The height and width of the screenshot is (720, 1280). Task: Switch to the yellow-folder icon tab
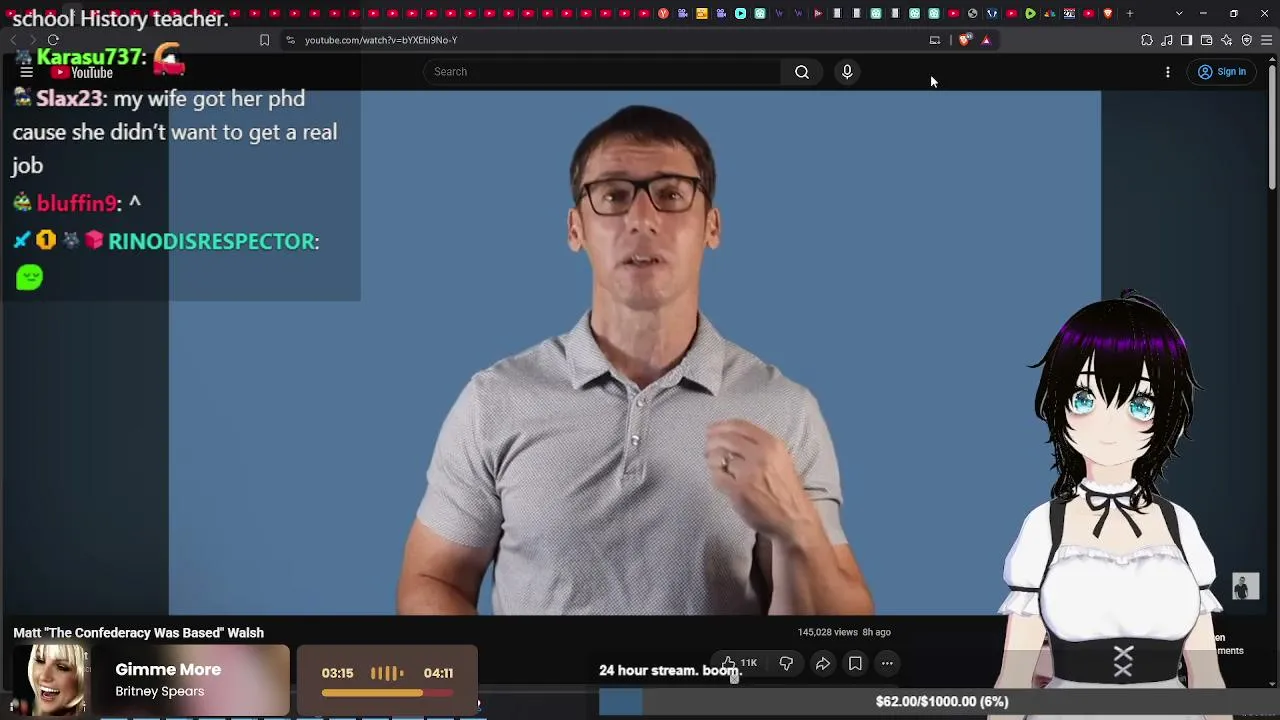coord(701,13)
